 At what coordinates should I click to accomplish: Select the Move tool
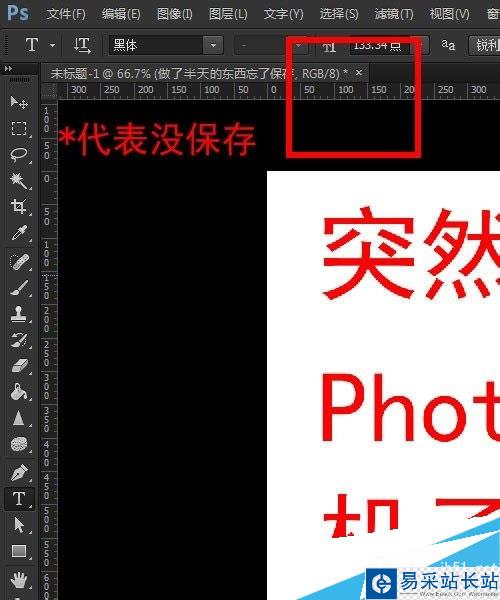[18, 103]
